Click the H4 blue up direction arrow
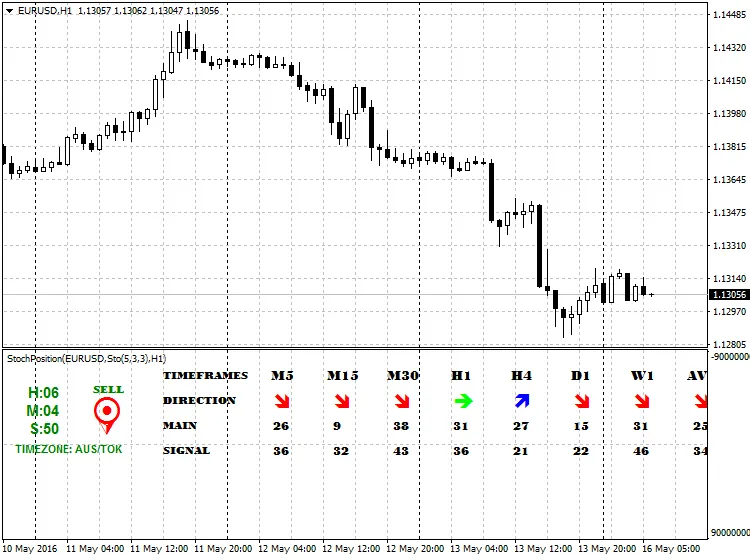This screenshot has width=750, height=560. [521, 401]
